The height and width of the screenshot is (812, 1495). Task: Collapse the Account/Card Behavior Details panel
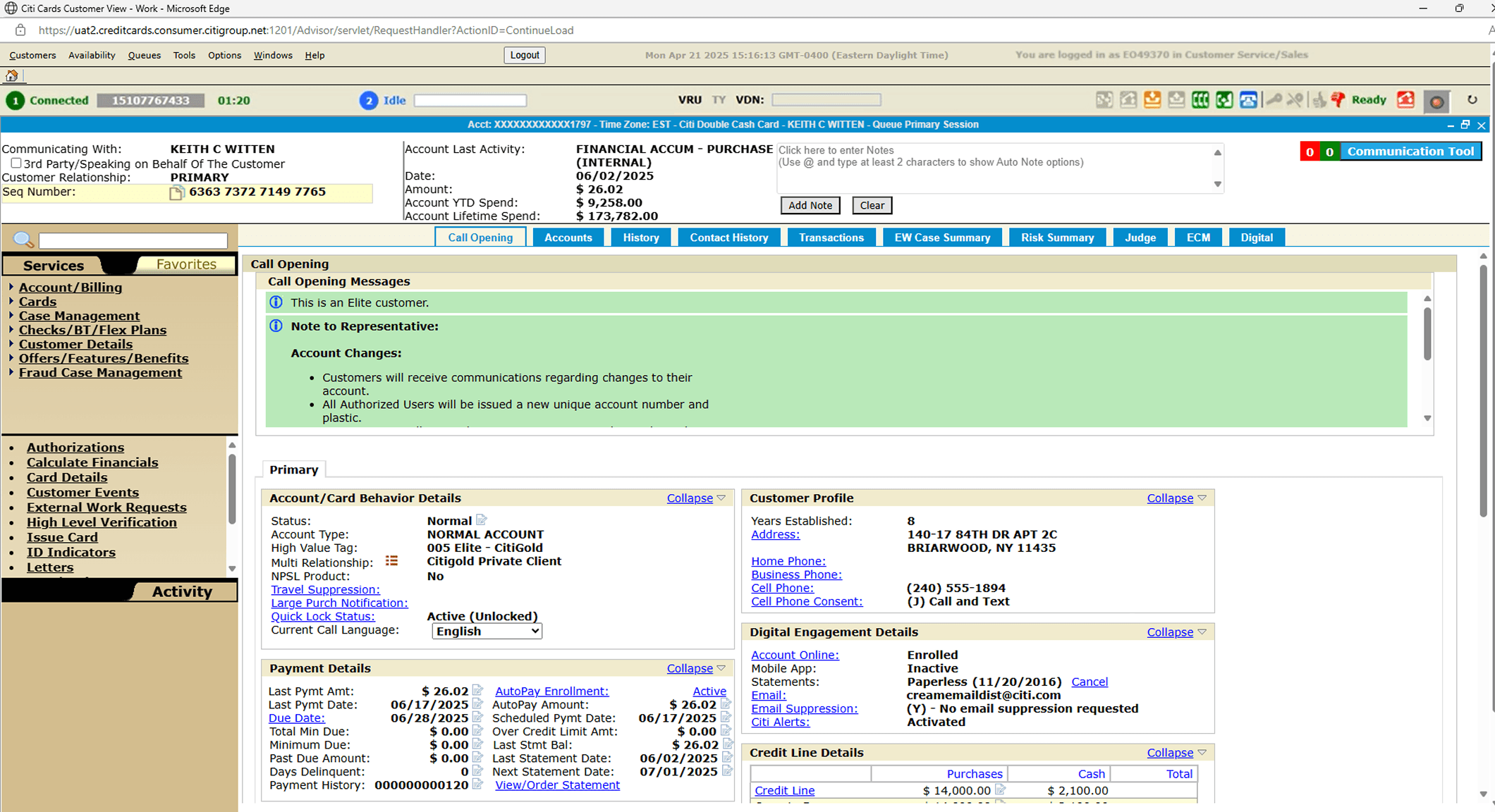[696, 498]
